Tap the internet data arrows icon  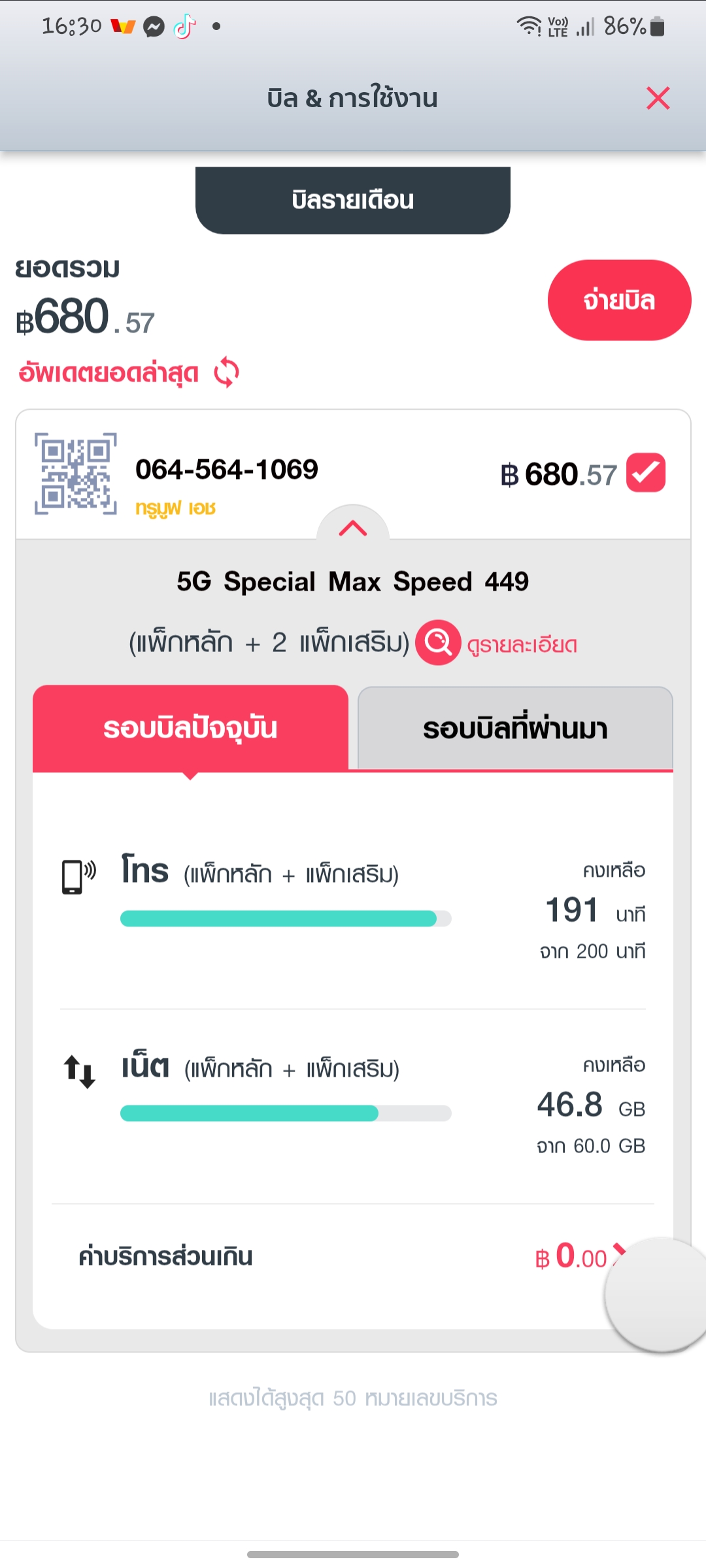click(79, 1071)
